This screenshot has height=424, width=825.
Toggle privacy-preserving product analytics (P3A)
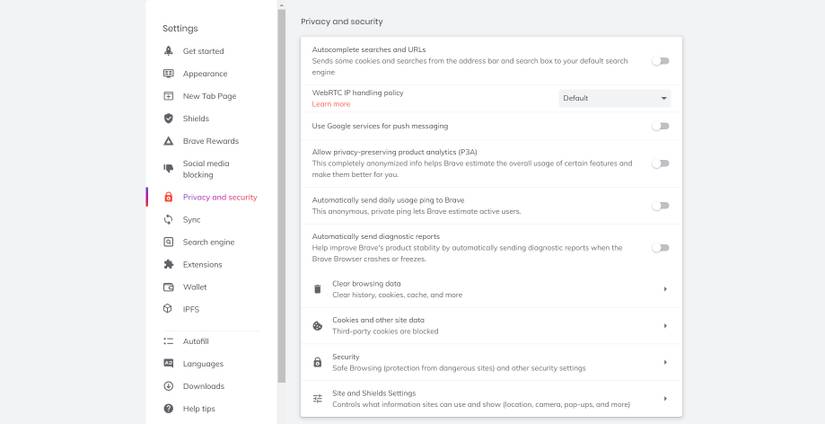tap(660, 163)
